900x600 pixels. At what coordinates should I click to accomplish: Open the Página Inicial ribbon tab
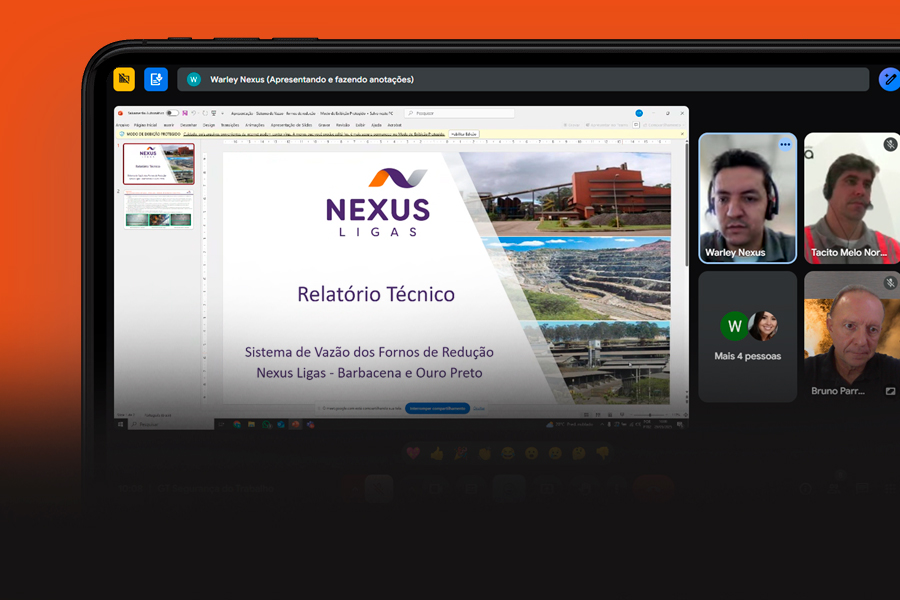pos(145,125)
